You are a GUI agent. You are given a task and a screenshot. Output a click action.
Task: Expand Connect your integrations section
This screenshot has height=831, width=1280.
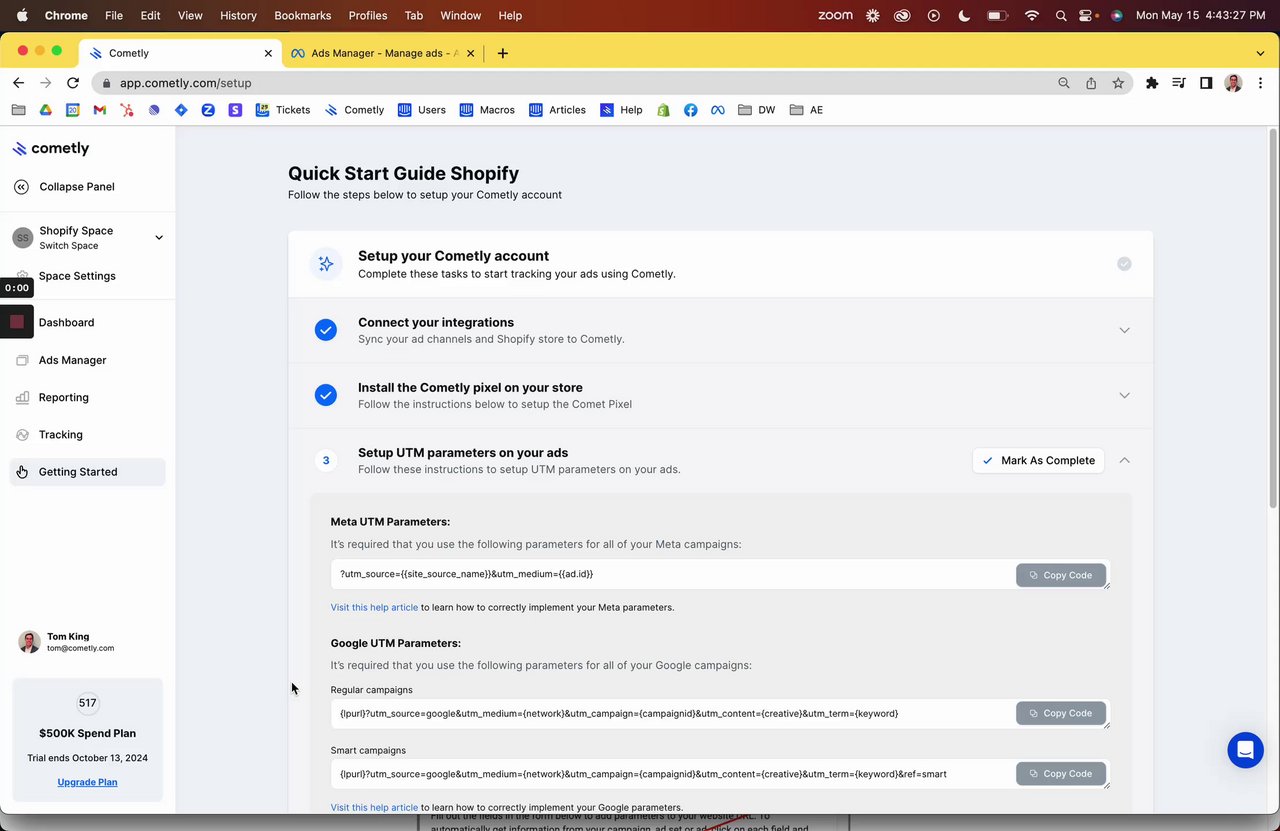click(1124, 330)
